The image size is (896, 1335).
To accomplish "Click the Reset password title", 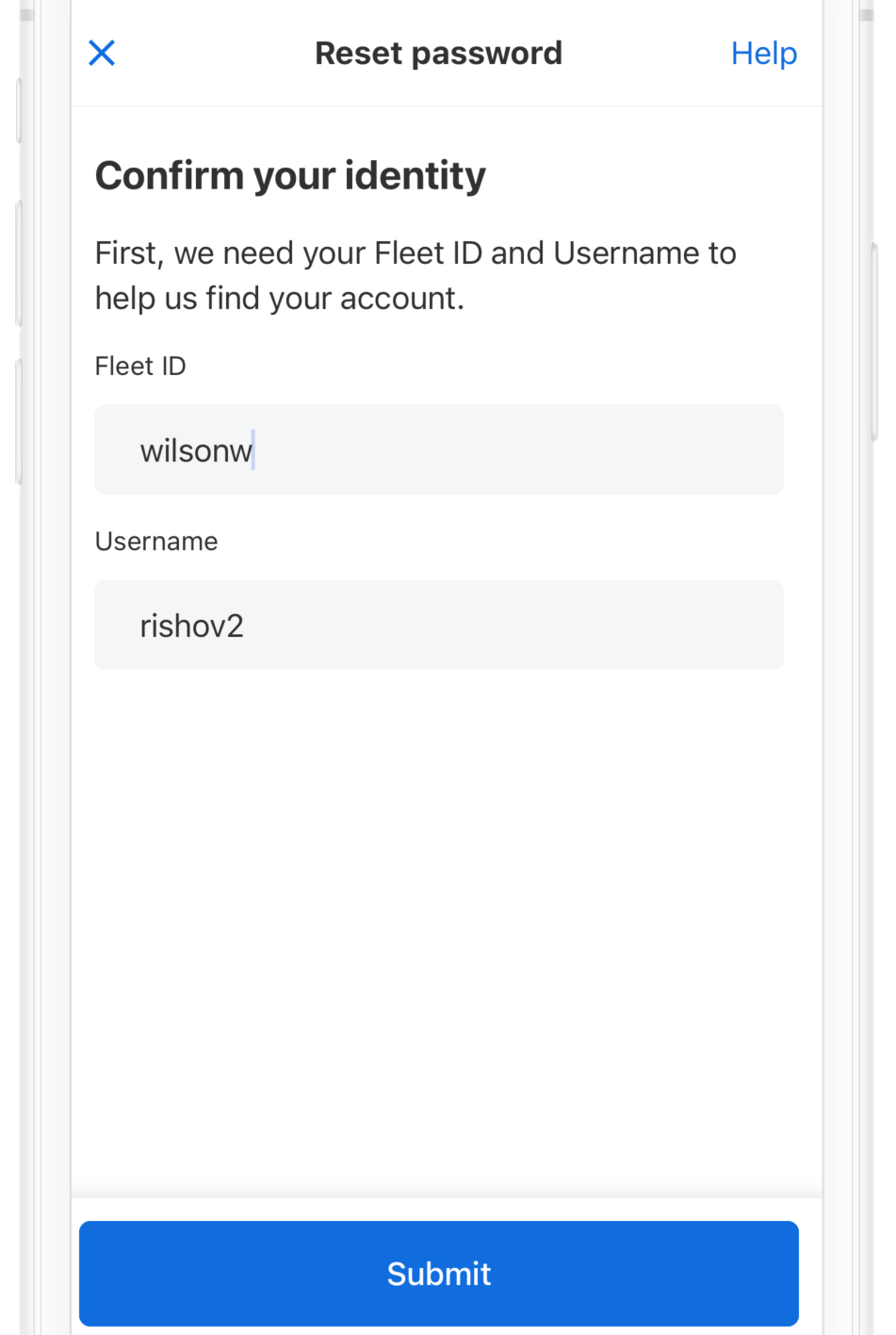I will pos(438,53).
